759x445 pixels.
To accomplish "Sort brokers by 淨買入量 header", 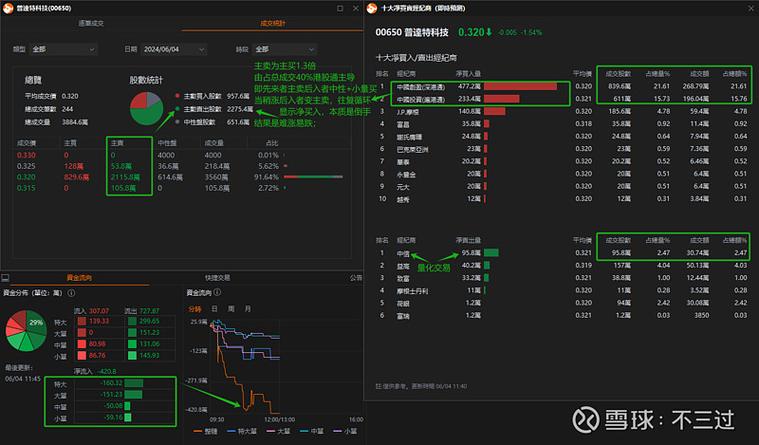I will [x=468, y=74].
